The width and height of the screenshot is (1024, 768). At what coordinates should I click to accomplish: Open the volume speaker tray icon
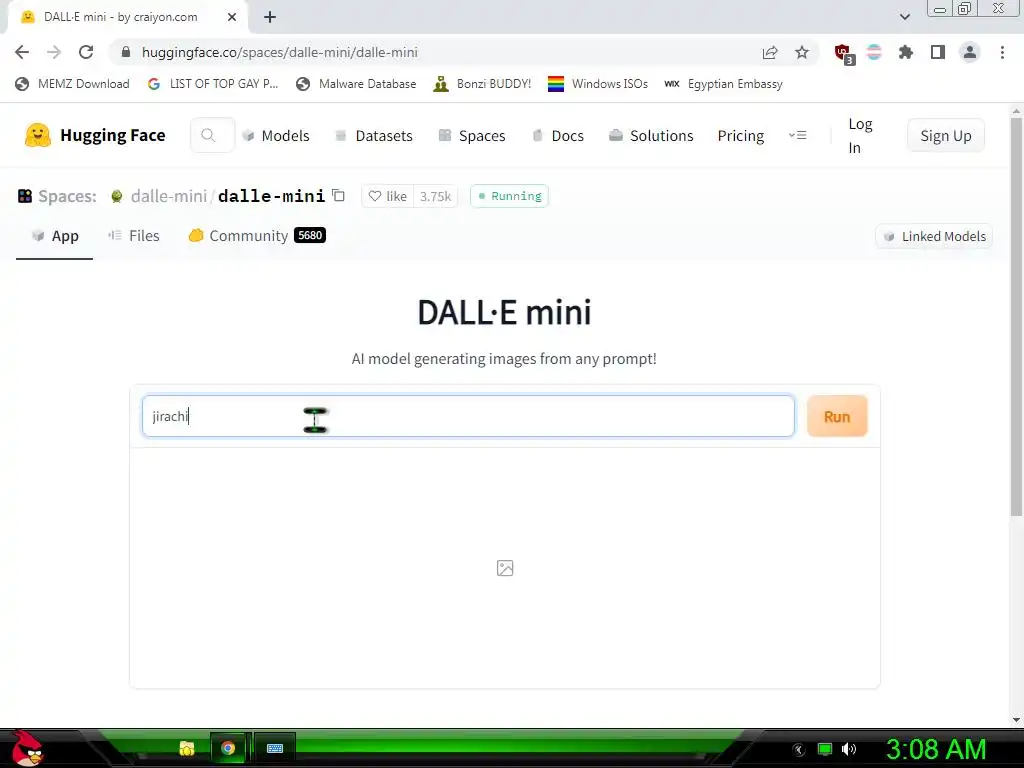(849, 749)
